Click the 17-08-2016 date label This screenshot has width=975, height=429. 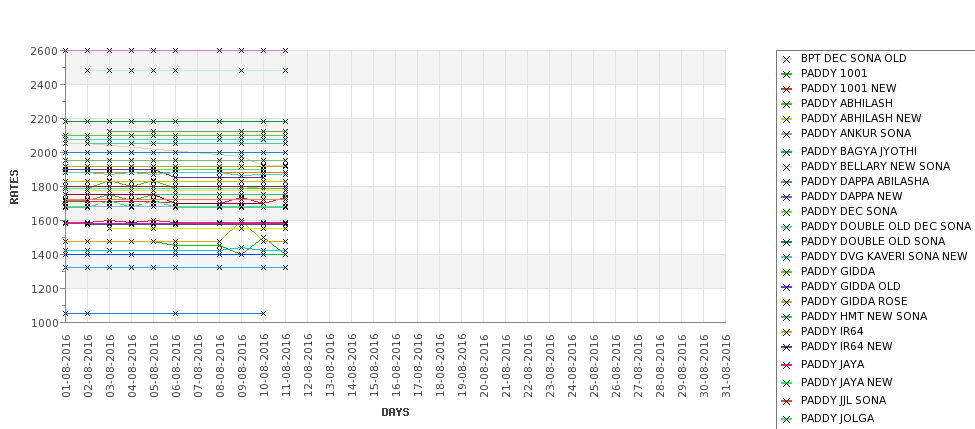(x=418, y=366)
